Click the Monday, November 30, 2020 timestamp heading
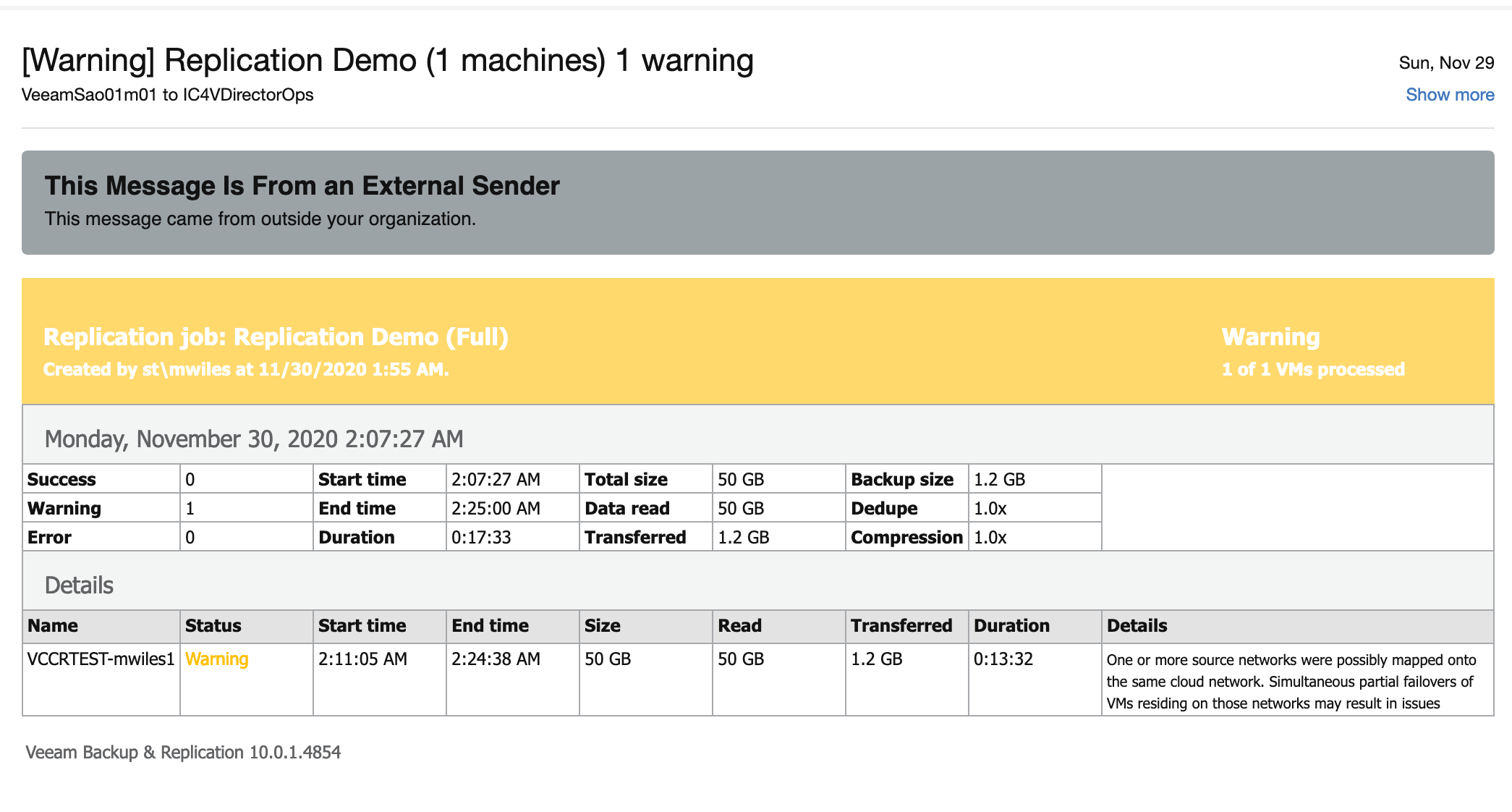 [254, 439]
